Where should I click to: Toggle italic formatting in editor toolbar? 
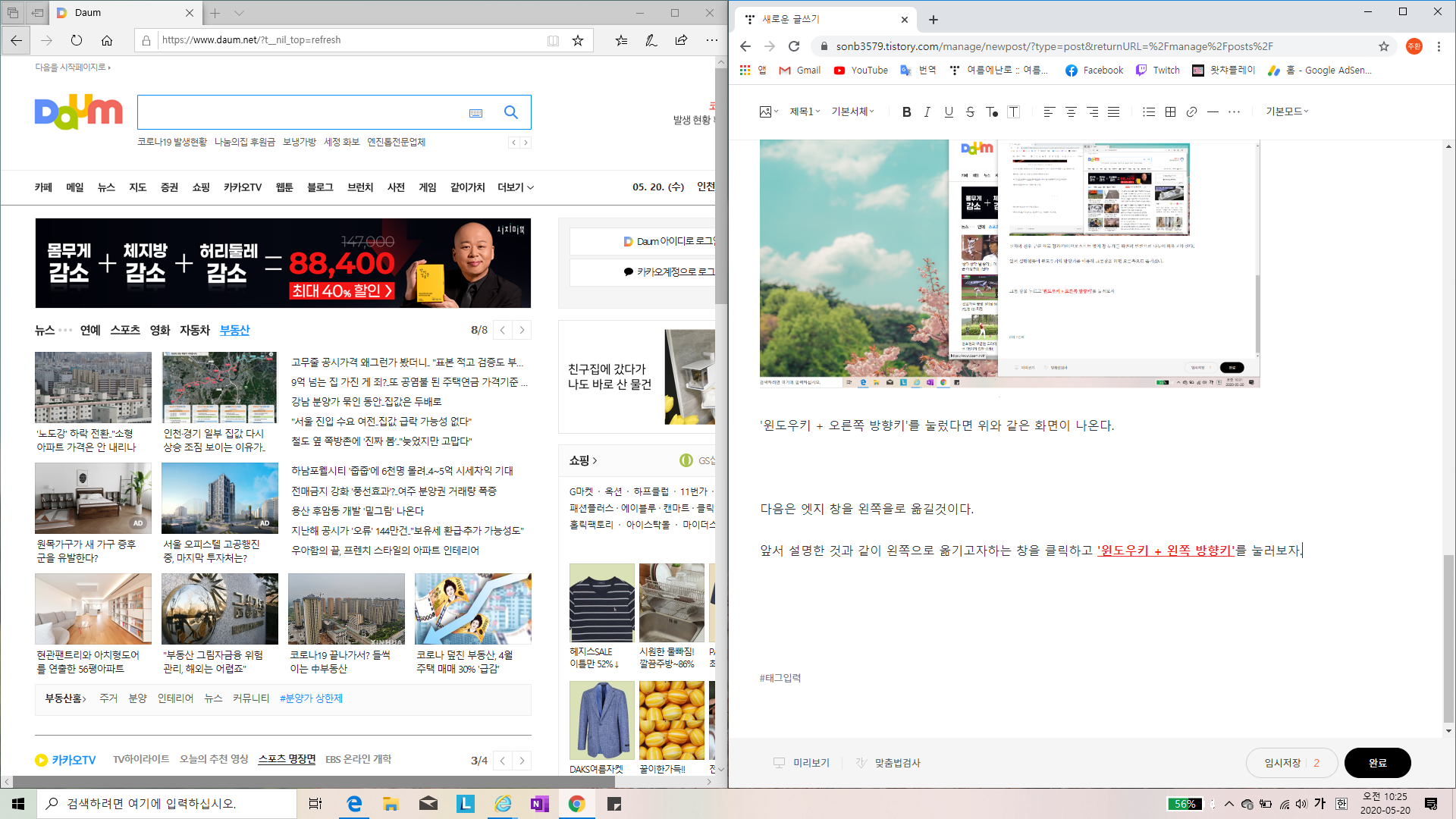[927, 112]
